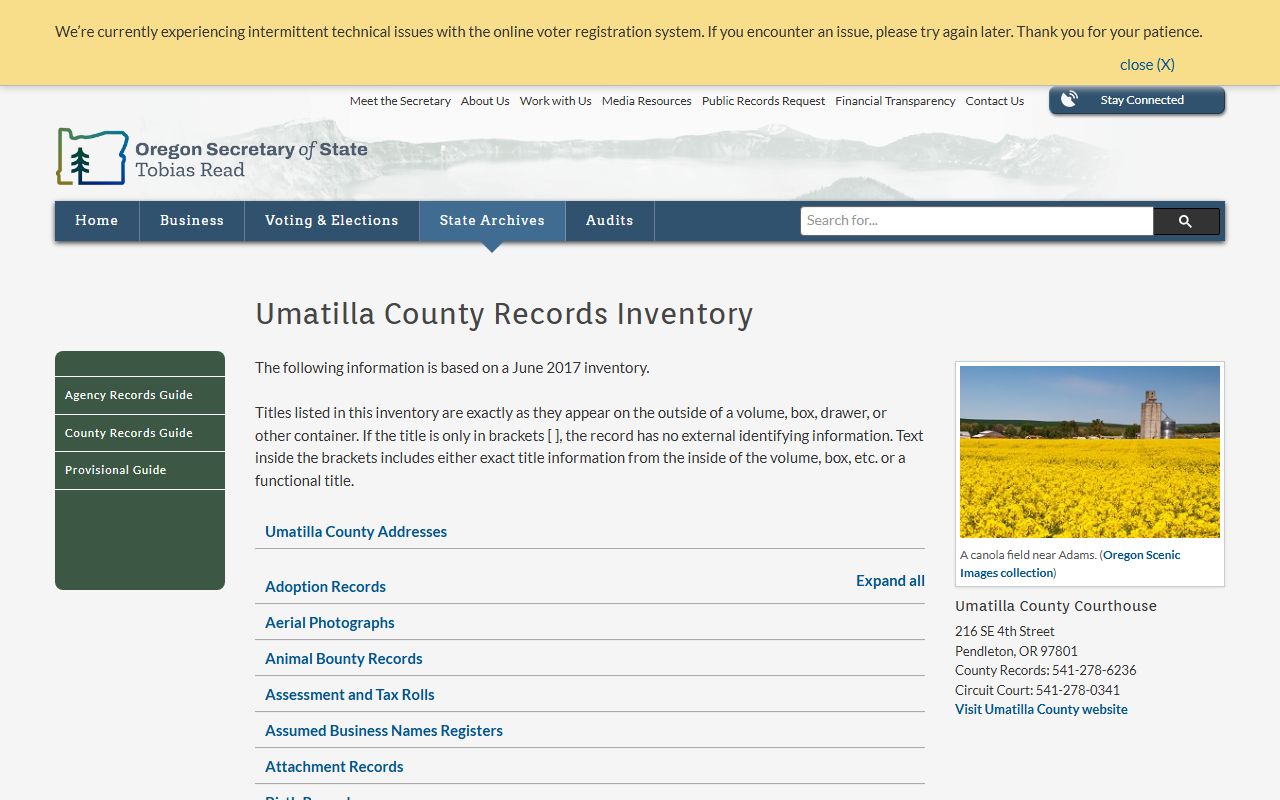Open the Stay Connected button
Screen dimensions: 1280x800
pos(1137,100)
